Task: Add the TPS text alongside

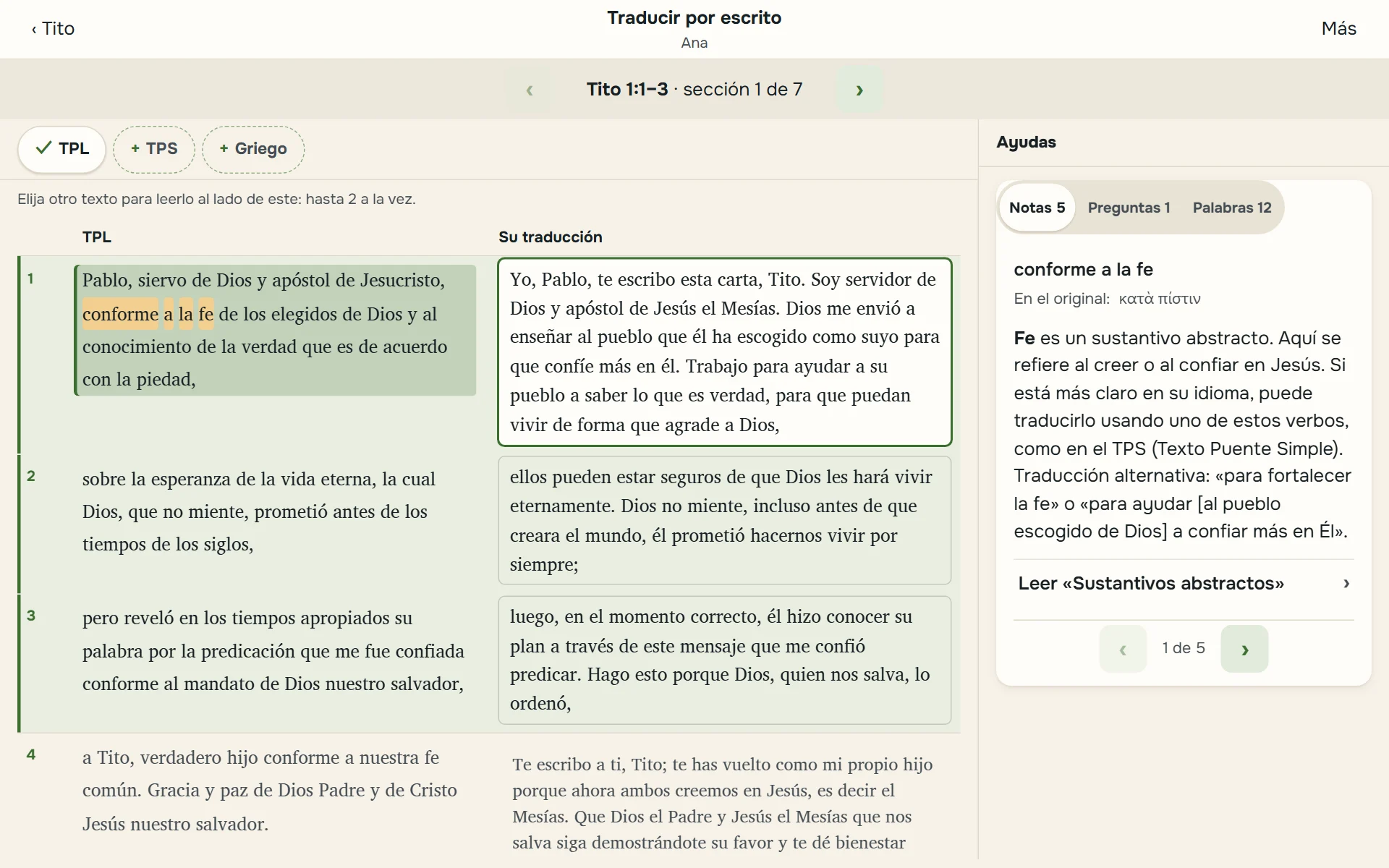Action: [x=154, y=149]
